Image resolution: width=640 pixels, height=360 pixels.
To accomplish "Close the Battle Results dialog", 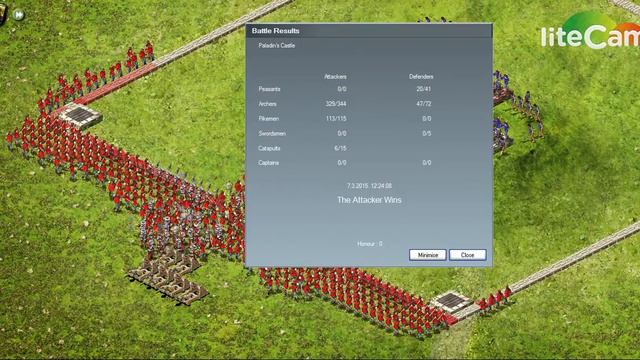I will [467, 255].
